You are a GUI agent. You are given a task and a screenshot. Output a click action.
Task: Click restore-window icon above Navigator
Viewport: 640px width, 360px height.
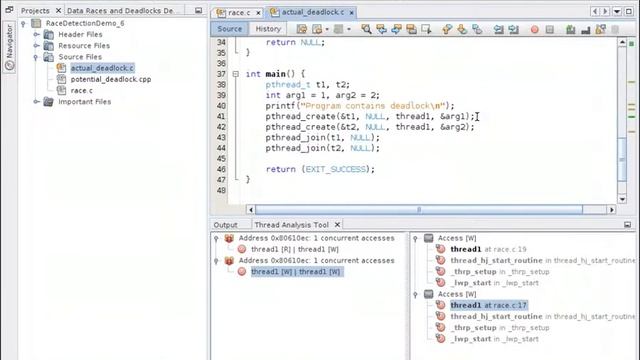[9, 9]
